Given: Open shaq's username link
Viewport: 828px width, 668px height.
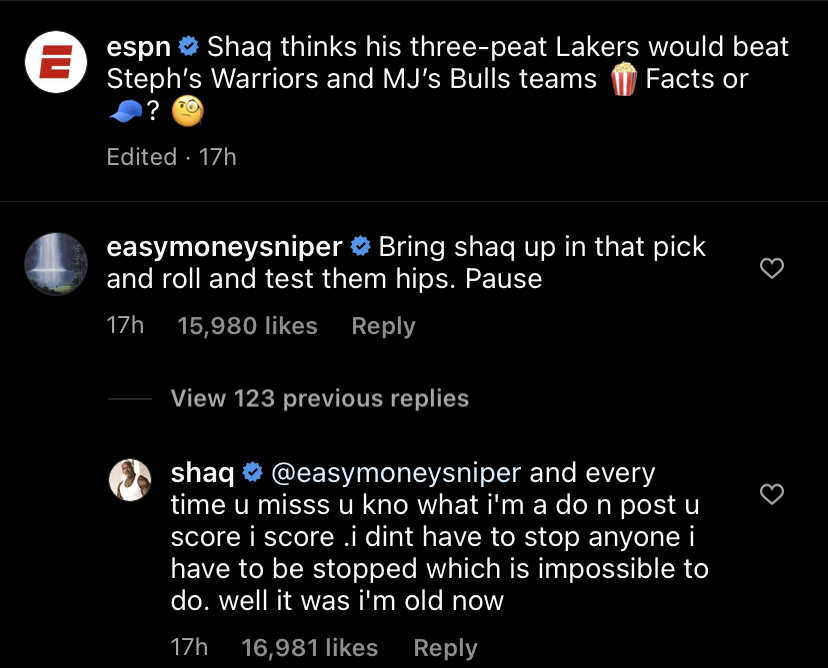Looking at the screenshot, I should pos(202,470).
